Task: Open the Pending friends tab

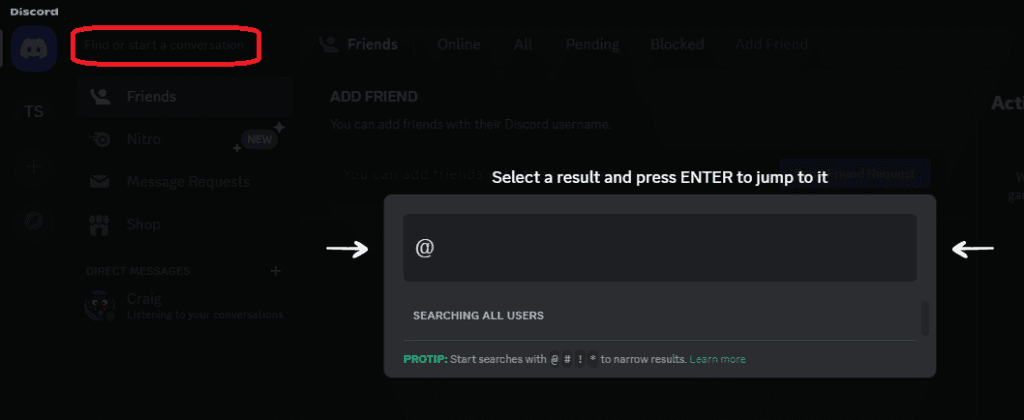Action: 592,44
